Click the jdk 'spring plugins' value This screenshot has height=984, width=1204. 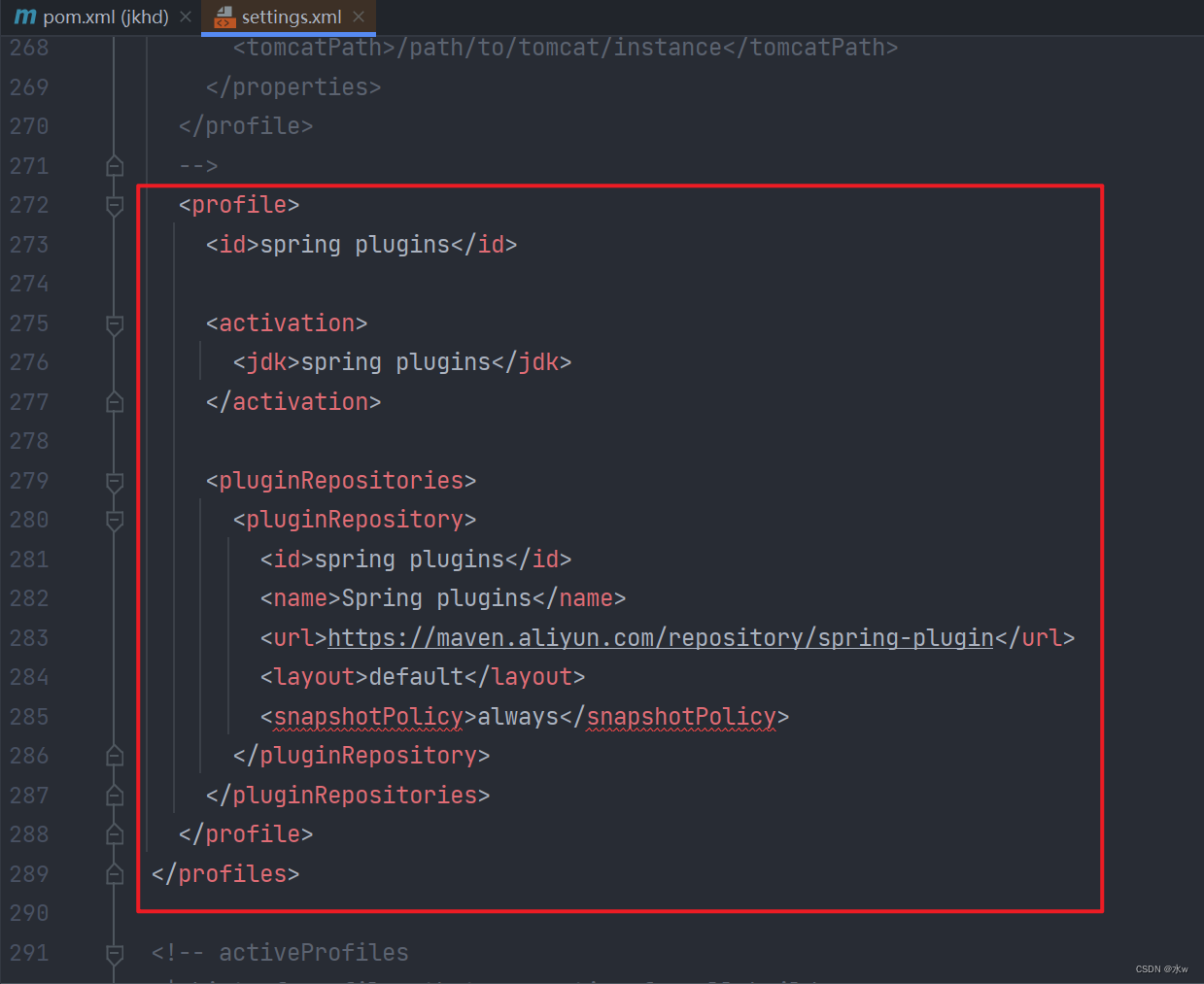pos(396,362)
